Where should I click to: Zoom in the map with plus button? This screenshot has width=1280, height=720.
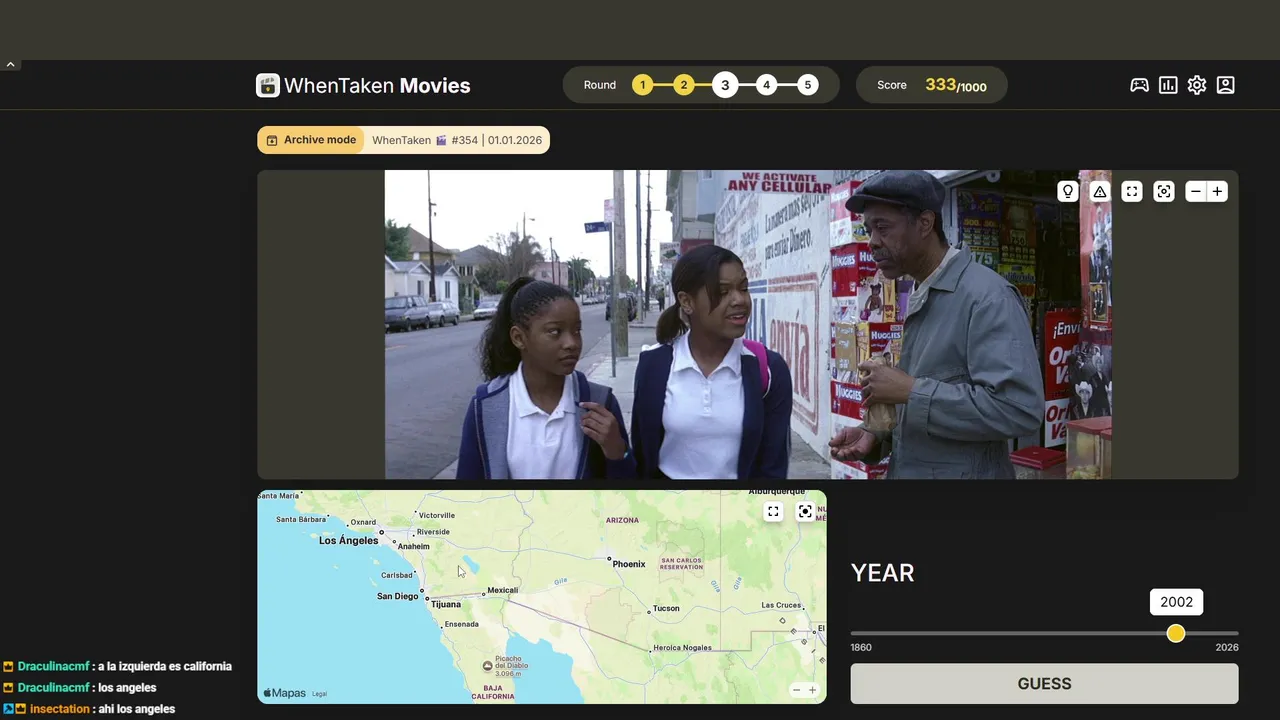(812, 690)
